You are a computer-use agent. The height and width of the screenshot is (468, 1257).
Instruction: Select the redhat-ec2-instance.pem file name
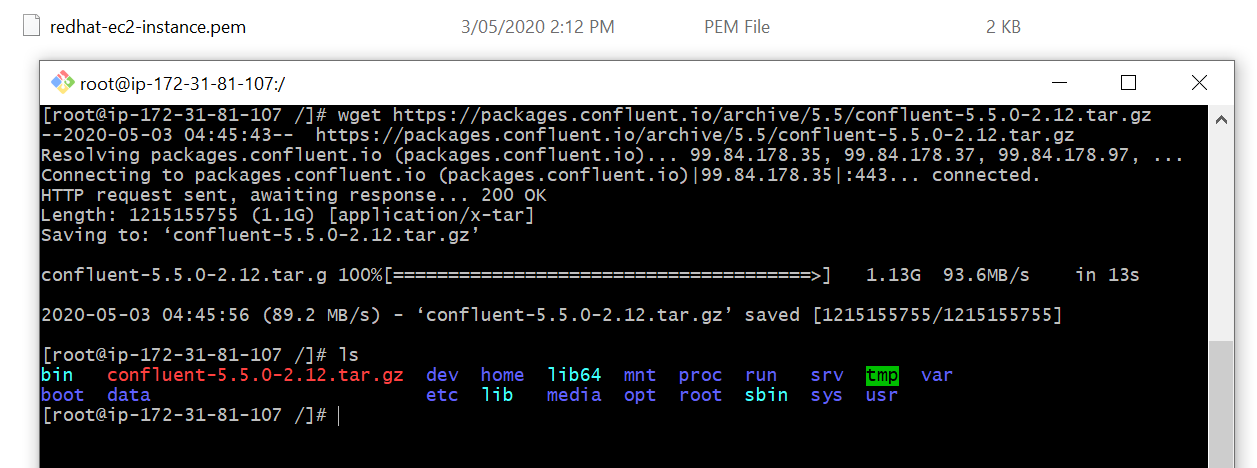click(x=148, y=27)
